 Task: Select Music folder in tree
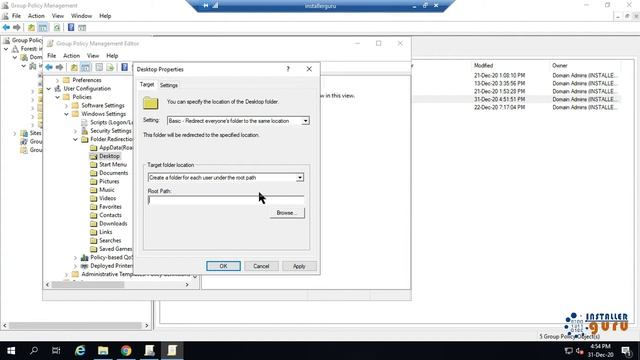pyautogui.click(x=107, y=190)
